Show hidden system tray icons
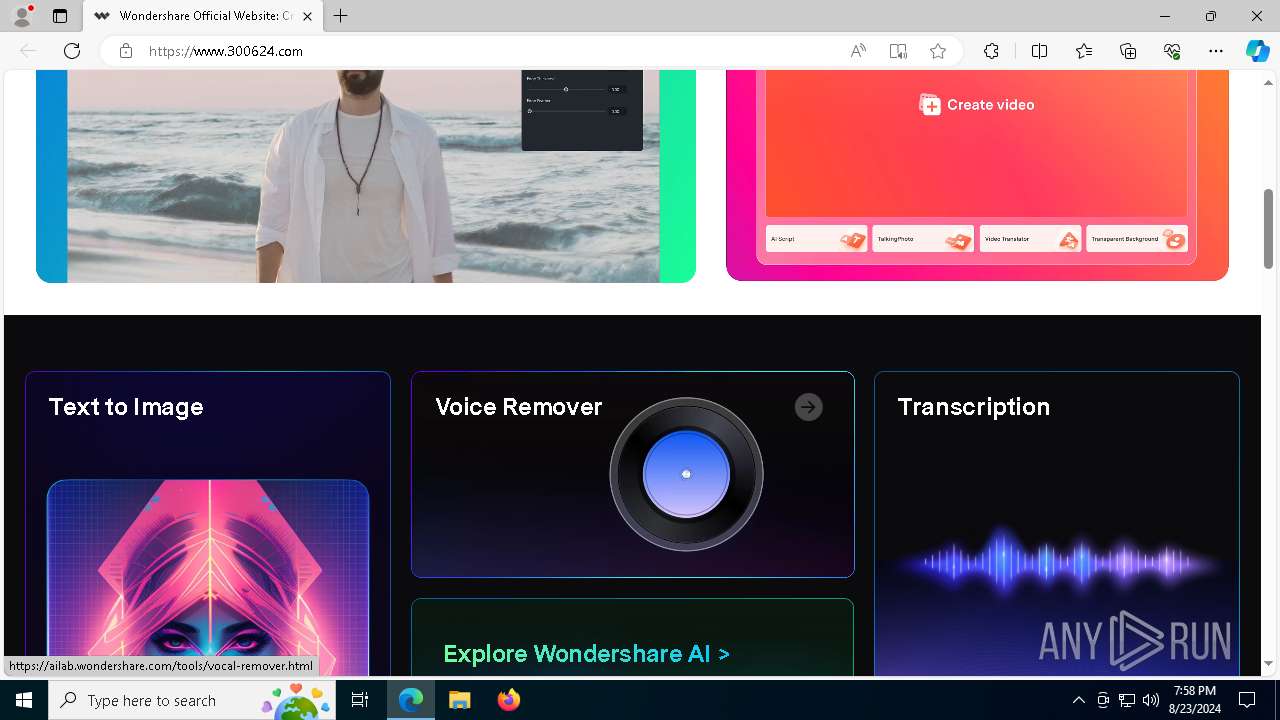The width and height of the screenshot is (1280, 720). 1078,700
